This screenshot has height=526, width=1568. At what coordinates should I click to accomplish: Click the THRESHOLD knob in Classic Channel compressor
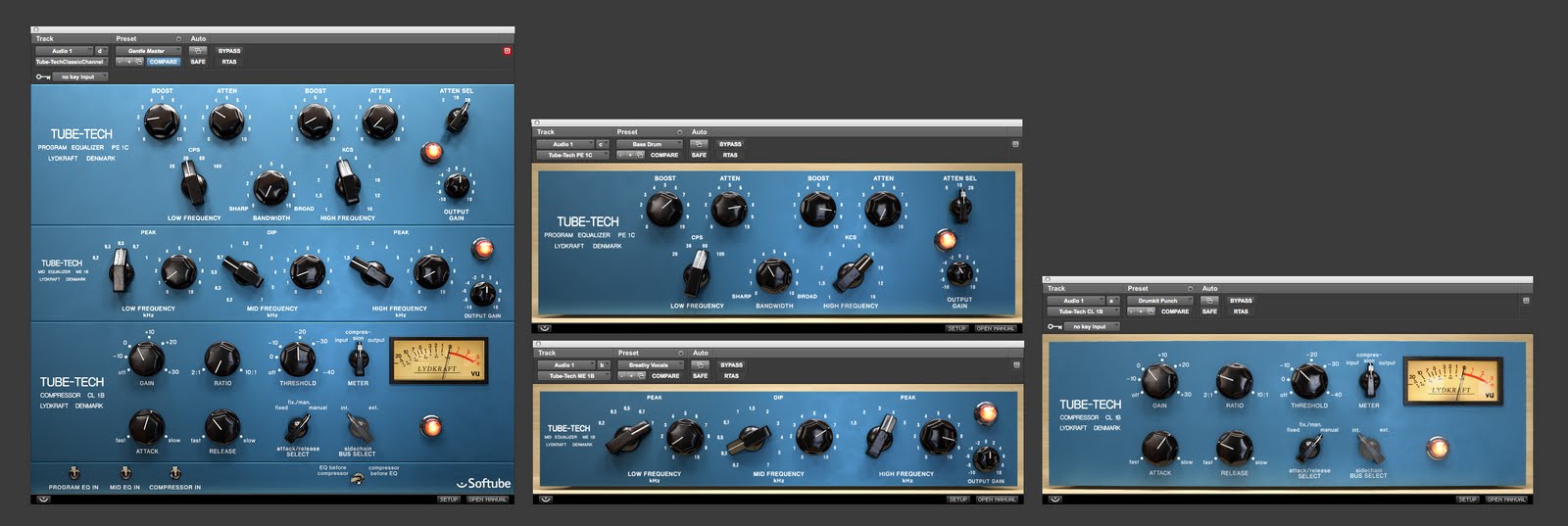point(298,359)
